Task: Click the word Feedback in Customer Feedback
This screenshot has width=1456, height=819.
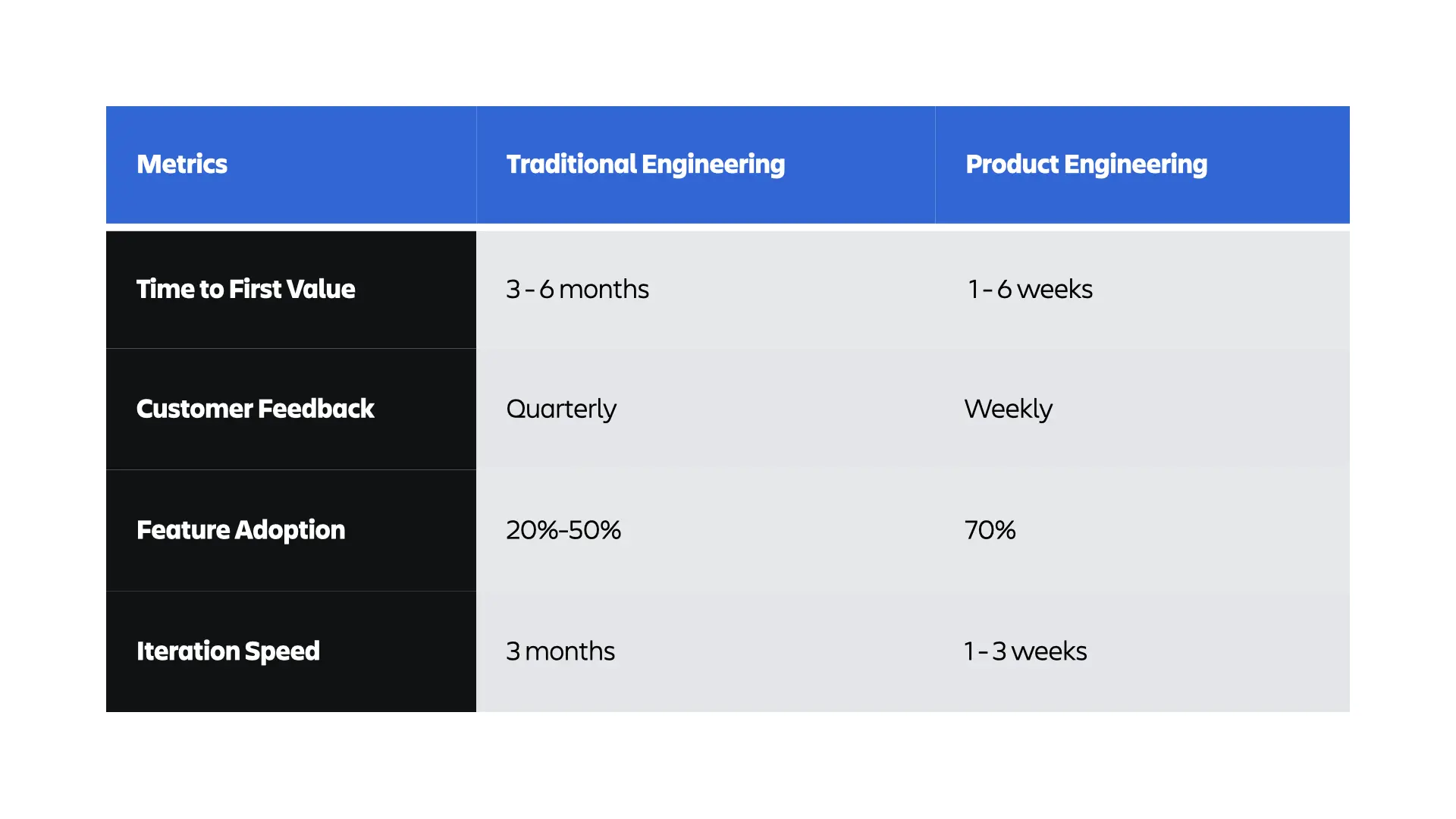Action: (316, 409)
